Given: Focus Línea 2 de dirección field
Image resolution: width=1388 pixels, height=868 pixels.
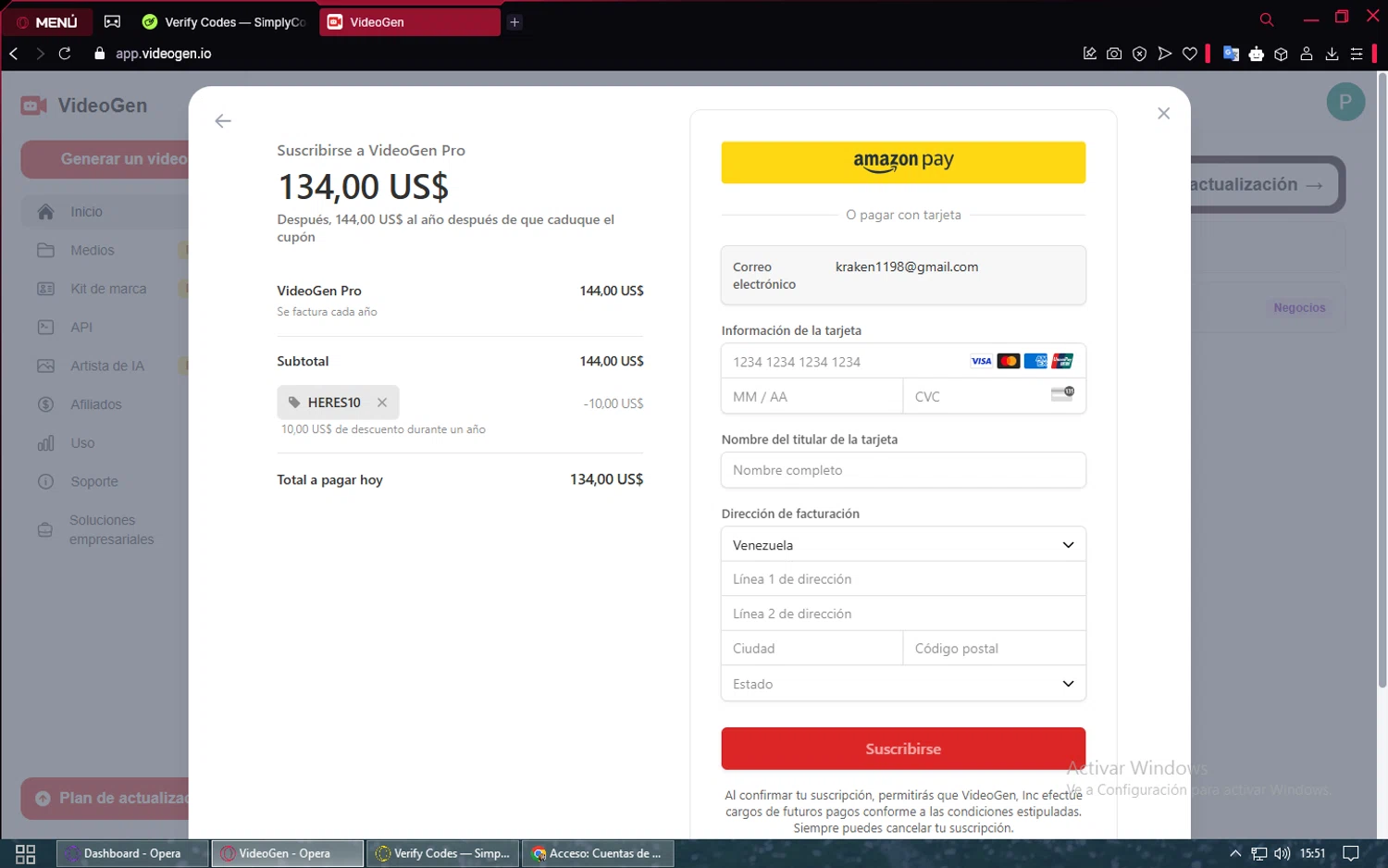Looking at the screenshot, I should click(903, 614).
